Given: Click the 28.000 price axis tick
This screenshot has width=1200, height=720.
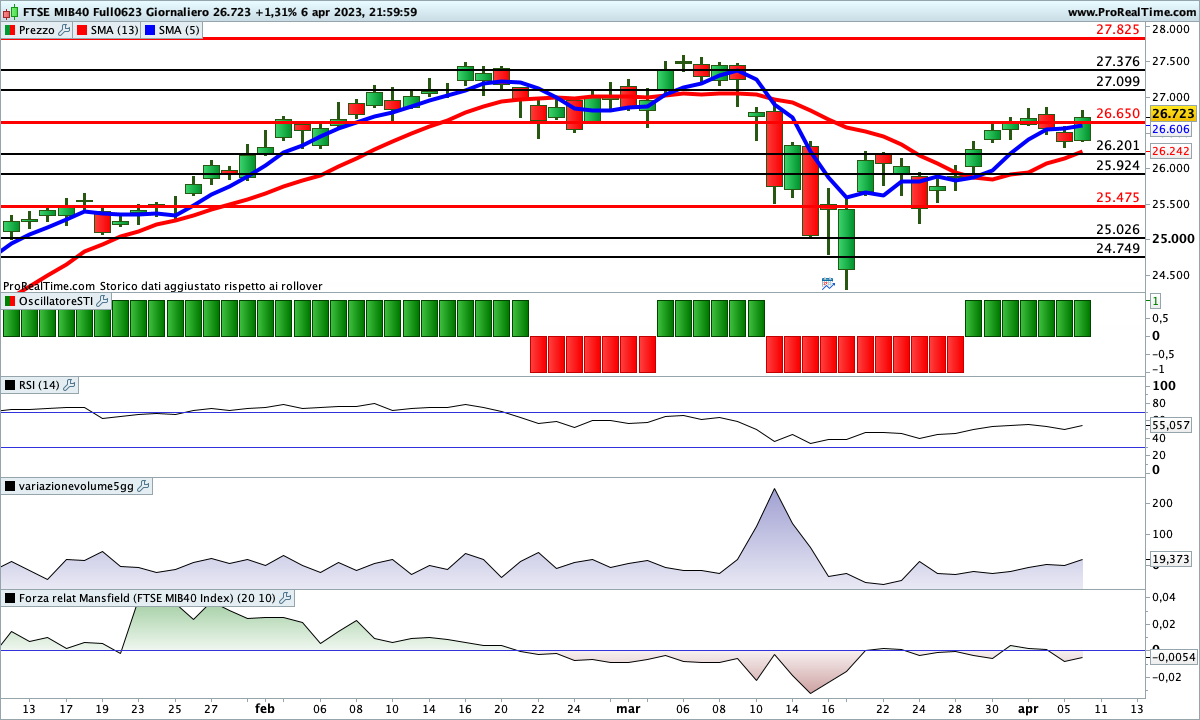Looking at the screenshot, I should click(1172, 29).
